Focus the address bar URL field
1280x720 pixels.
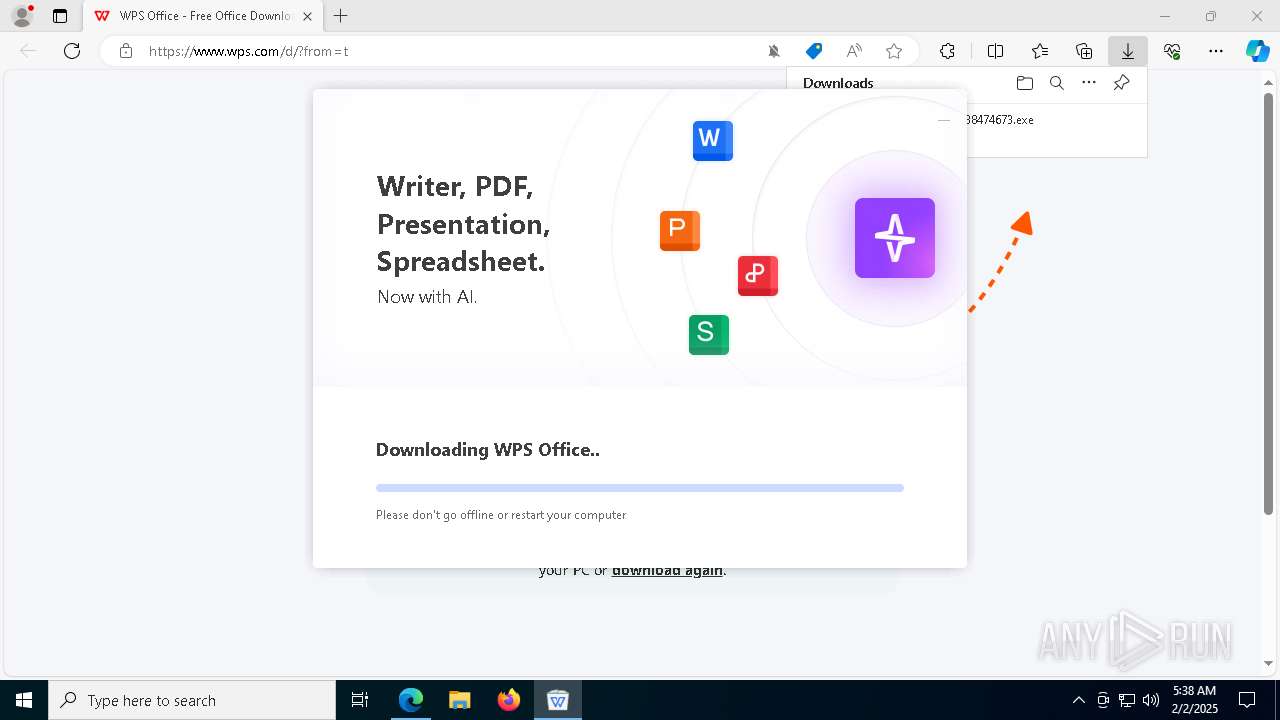pyautogui.click(x=450, y=51)
